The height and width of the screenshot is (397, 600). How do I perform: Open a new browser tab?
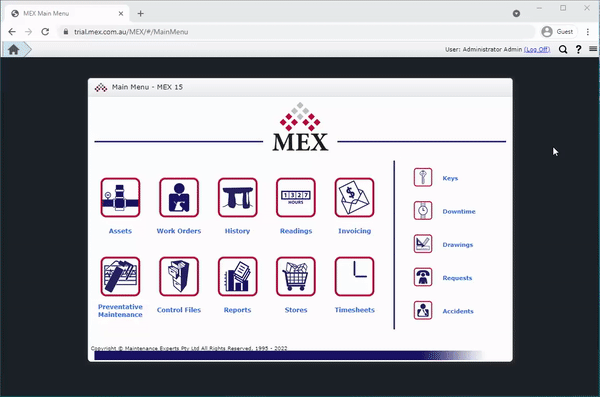click(x=140, y=13)
